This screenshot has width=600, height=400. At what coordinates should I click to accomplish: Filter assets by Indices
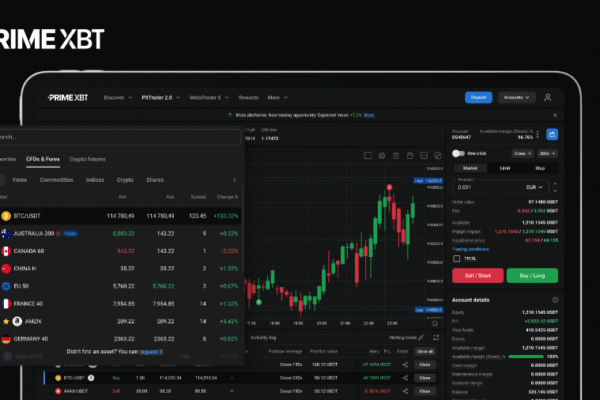[x=95, y=180]
